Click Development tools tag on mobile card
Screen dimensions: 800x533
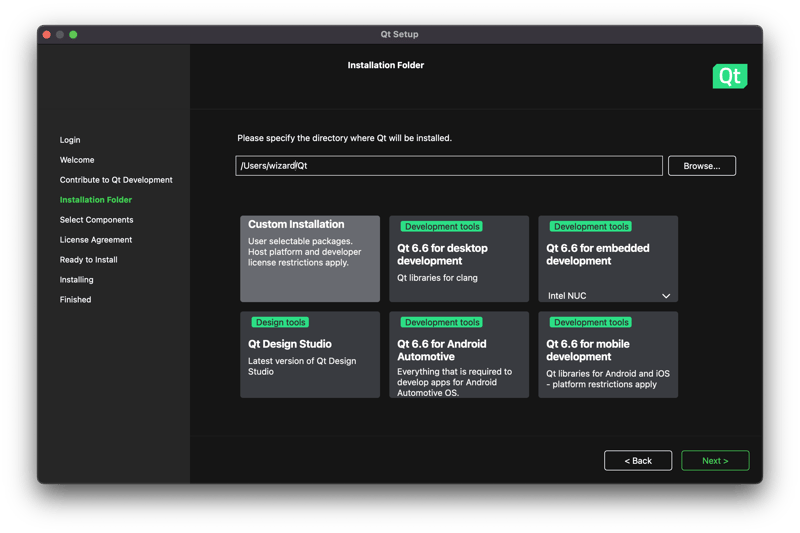pos(591,322)
